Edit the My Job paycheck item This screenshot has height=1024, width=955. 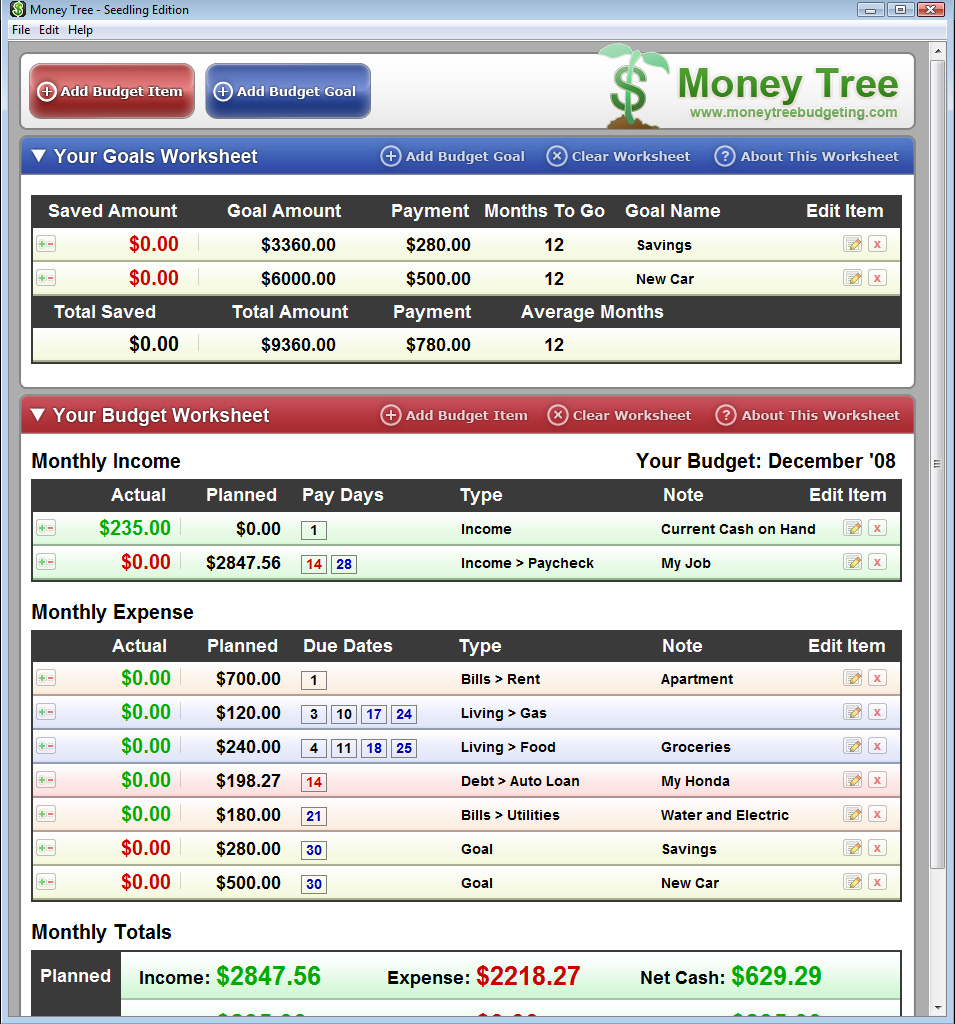point(852,562)
